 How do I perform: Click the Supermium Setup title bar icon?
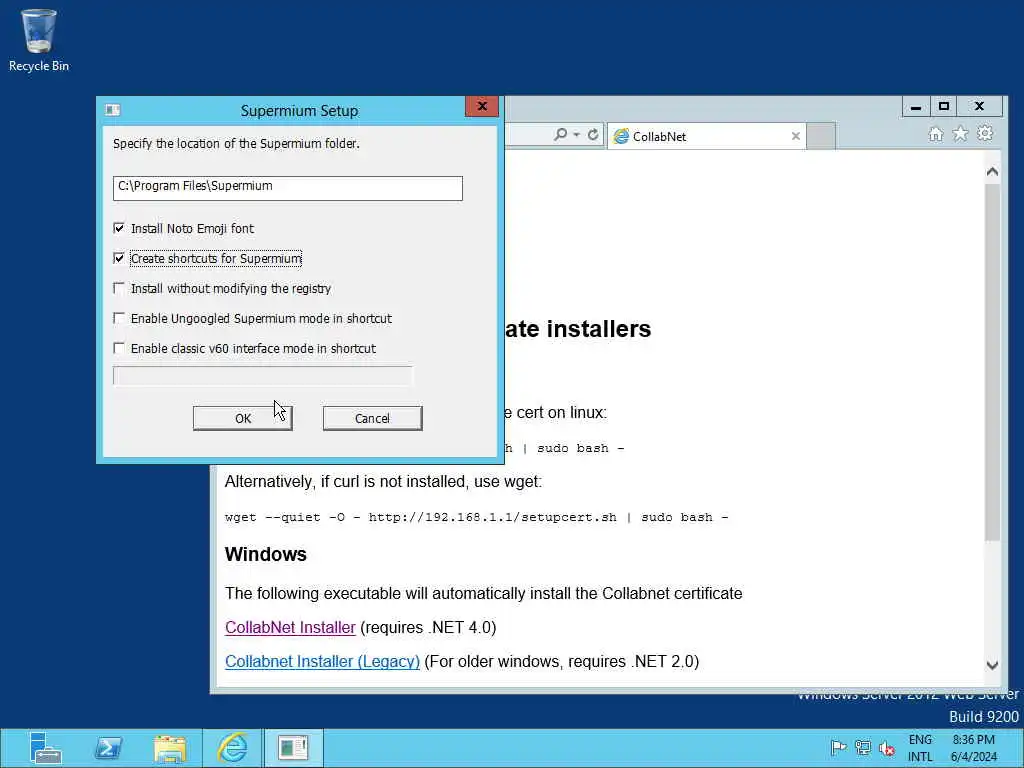pyautogui.click(x=112, y=110)
